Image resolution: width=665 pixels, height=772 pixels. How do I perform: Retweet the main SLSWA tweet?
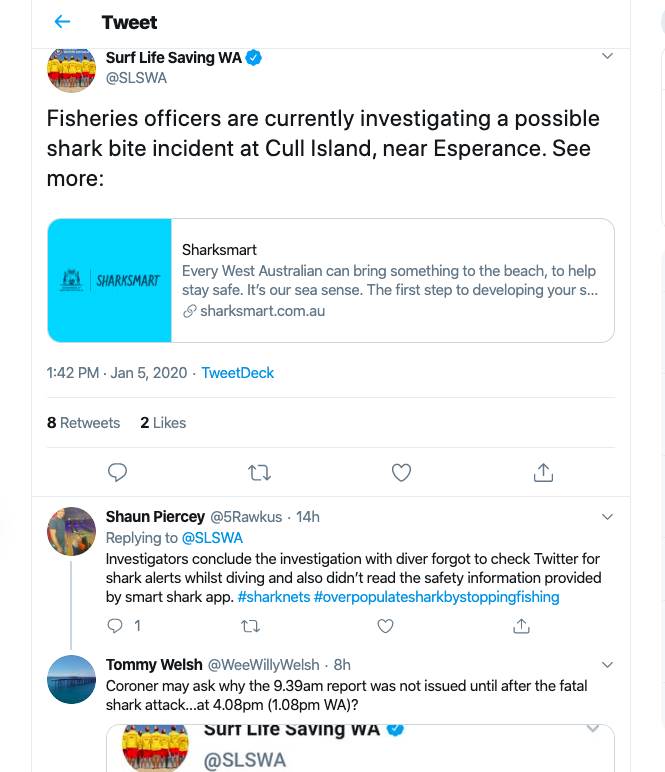pos(259,472)
